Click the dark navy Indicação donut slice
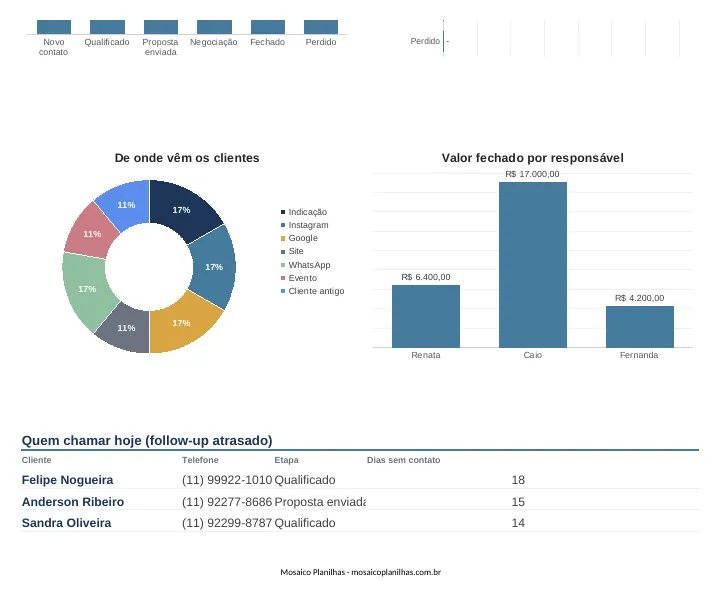The height and width of the screenshot is (597, 719). tap(183, 209)
